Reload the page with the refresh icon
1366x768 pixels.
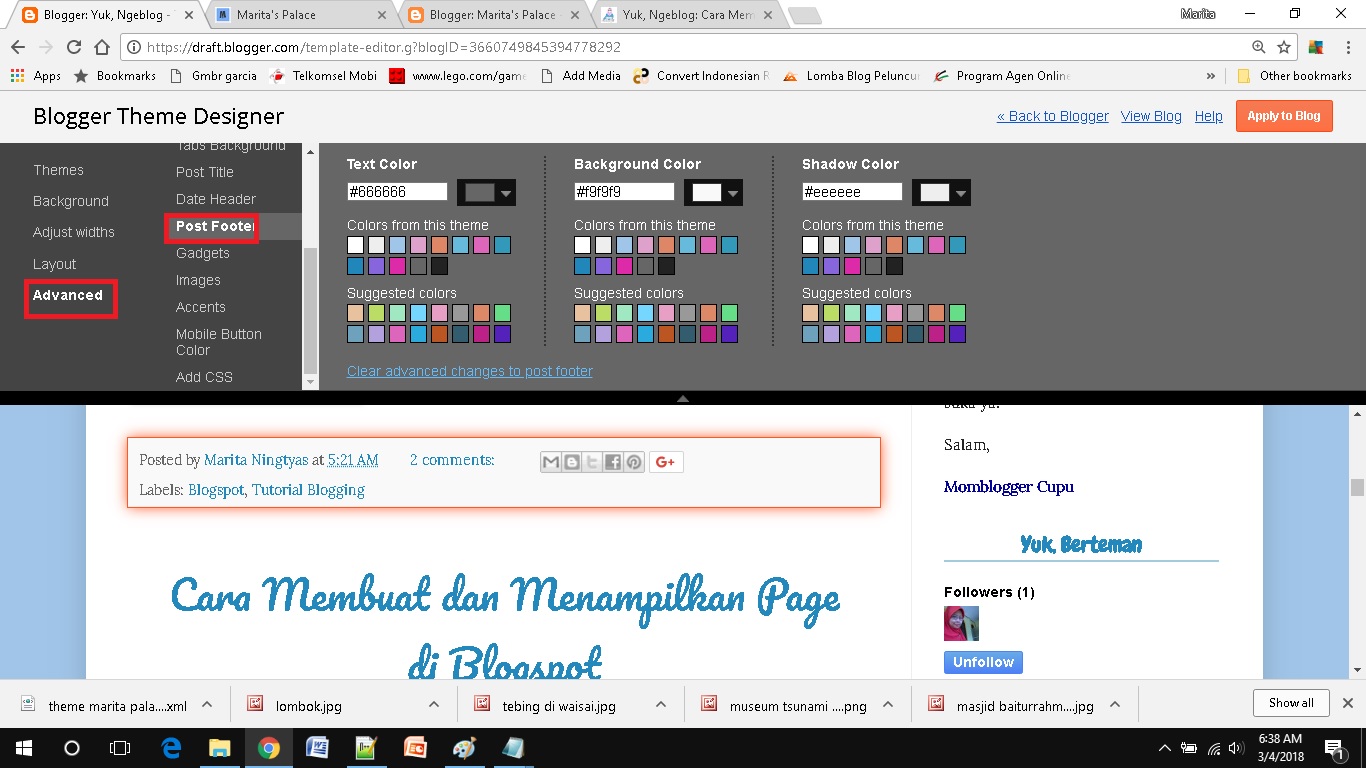[73, 47]
